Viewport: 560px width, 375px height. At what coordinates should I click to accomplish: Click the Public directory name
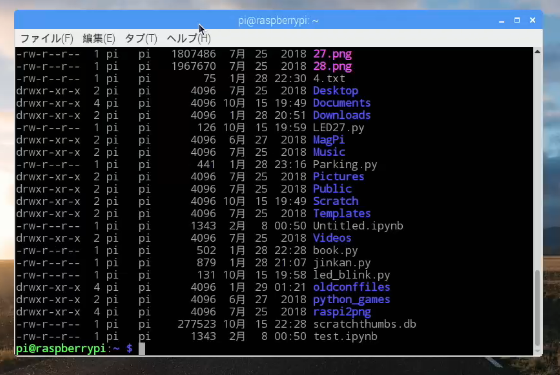click(332, 189)
